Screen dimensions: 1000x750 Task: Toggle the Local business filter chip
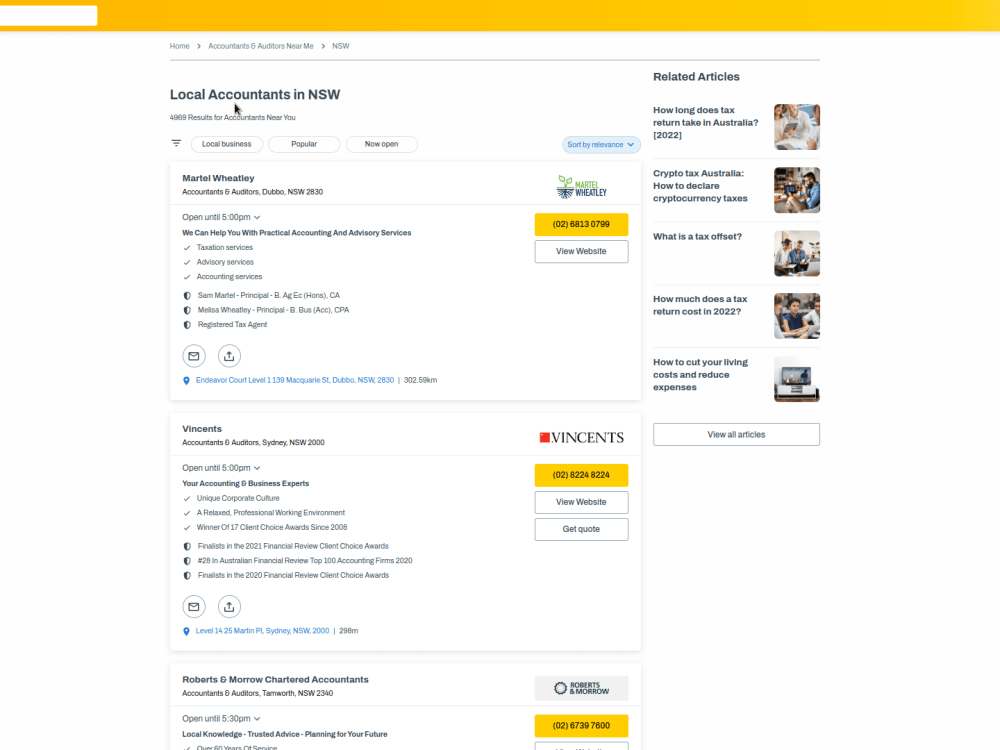pos(226,144)
